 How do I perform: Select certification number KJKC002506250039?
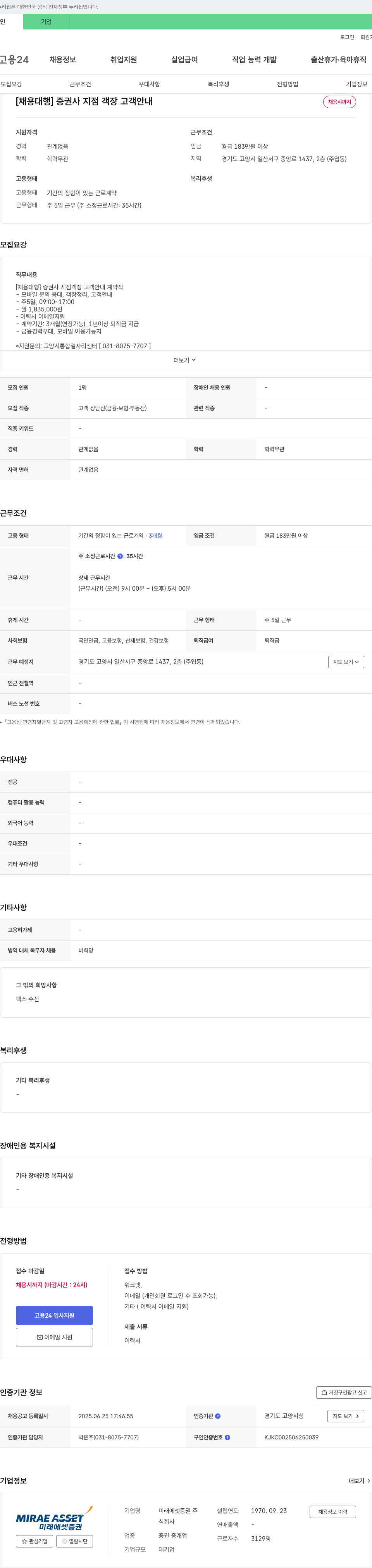point(291,1437)
